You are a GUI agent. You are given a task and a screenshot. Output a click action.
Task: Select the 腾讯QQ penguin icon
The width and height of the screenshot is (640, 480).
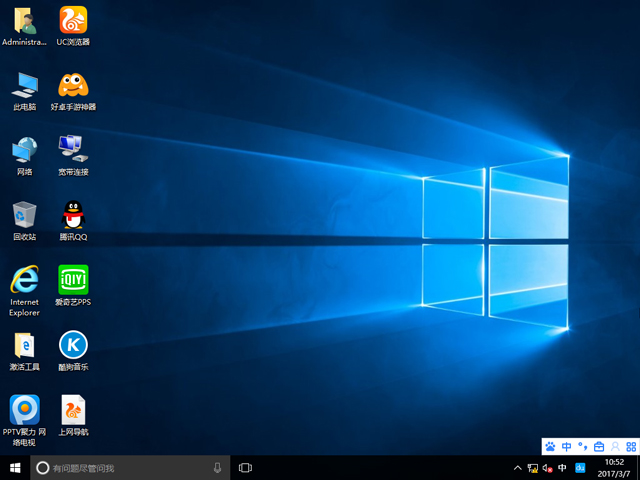73,214
